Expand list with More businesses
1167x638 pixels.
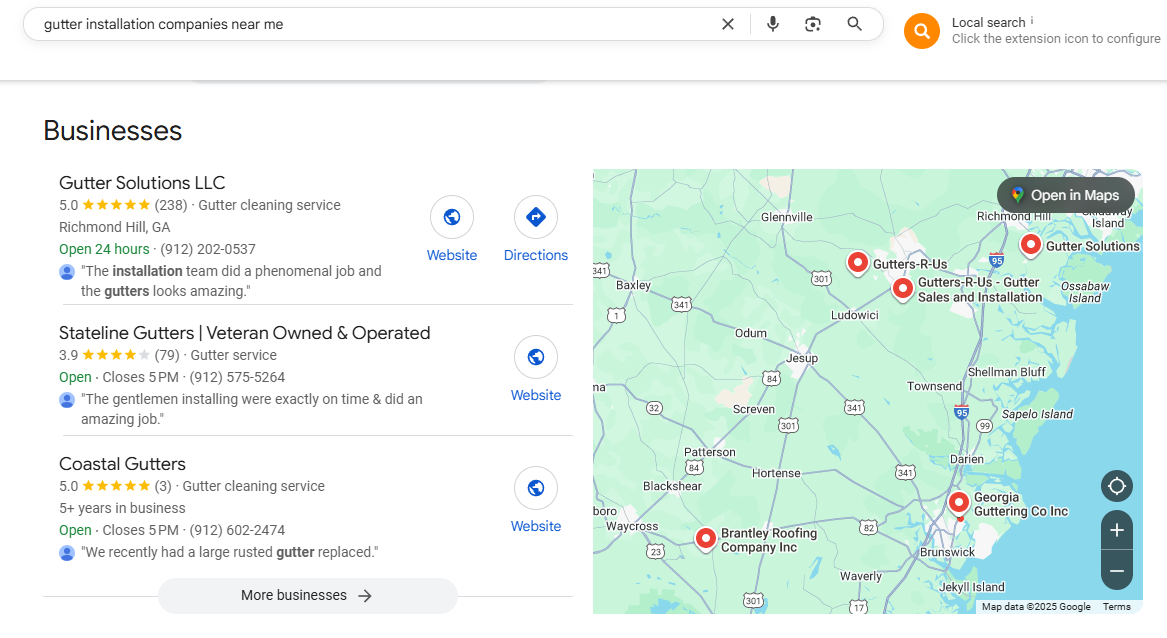(307, 595)
